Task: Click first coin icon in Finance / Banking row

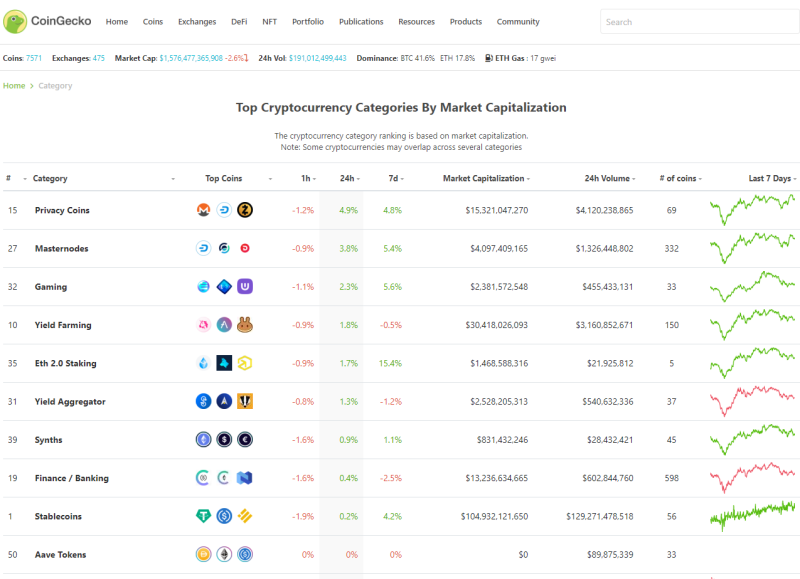Action: [204, 478]
